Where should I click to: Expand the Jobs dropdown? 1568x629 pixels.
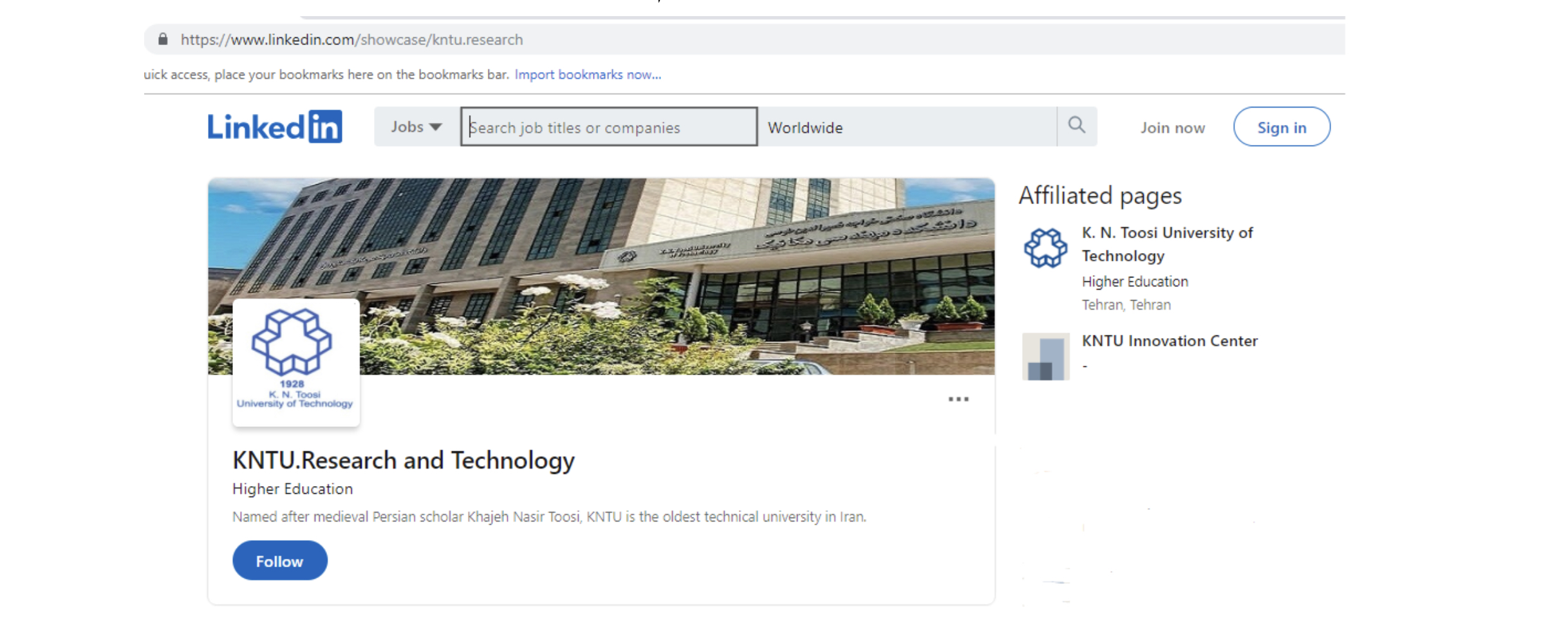tap(416, 127)
